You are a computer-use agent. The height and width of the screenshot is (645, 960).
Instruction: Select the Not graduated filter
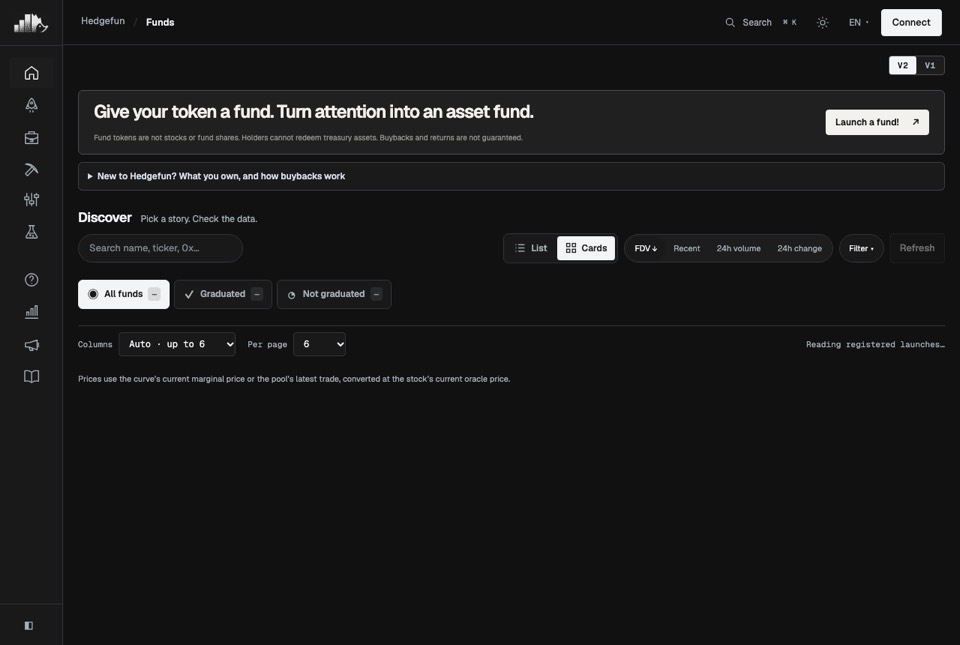point(334,294)
